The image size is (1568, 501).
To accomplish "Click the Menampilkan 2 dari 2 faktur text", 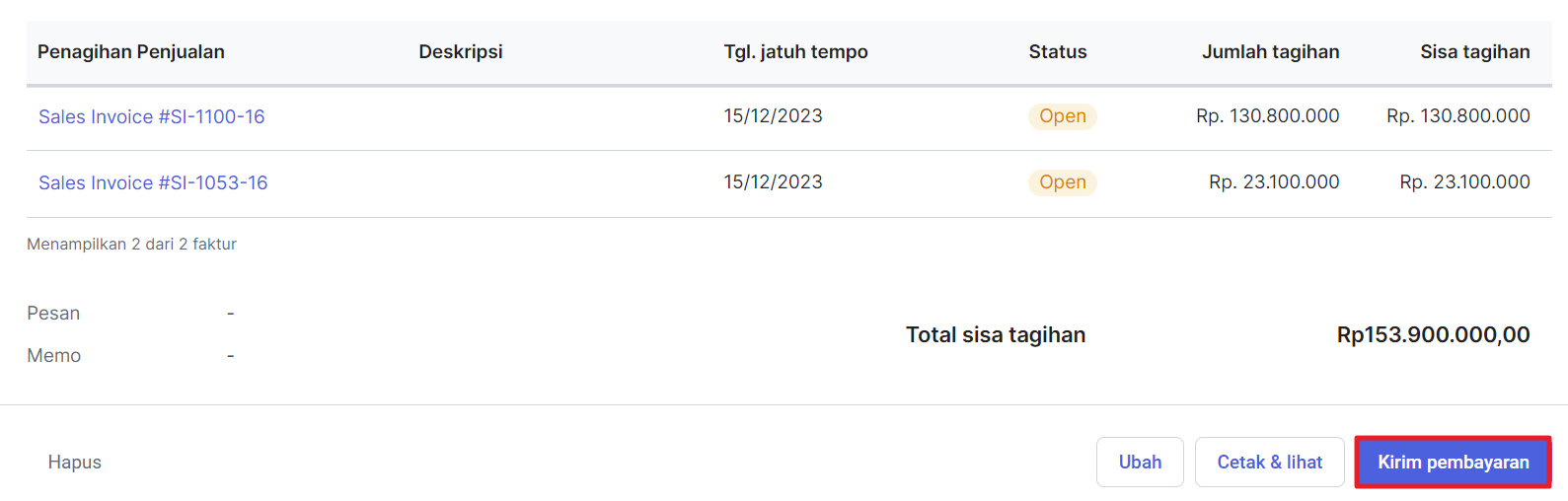I will click(x=131, y=245).
